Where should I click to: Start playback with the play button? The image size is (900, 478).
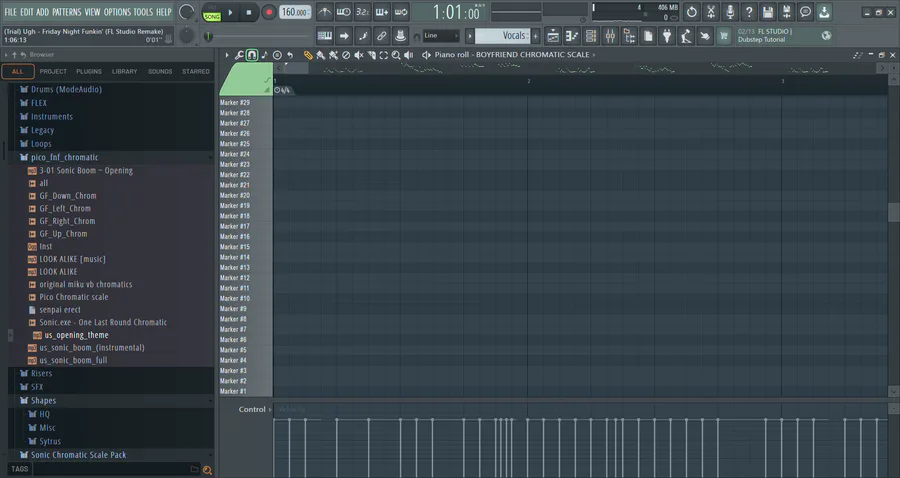(230, 12)
